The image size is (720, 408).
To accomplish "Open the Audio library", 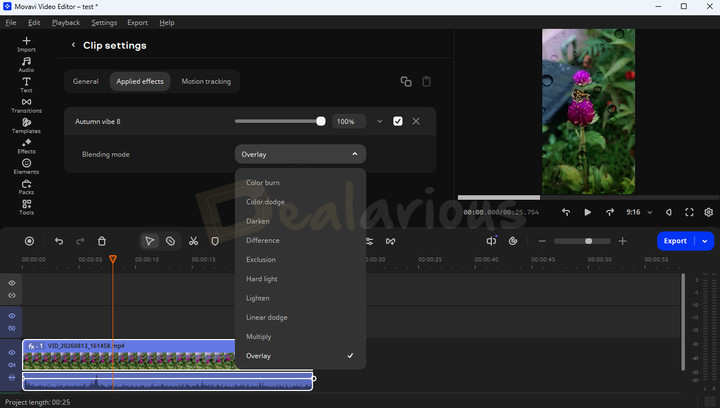I will coord(26,64).
